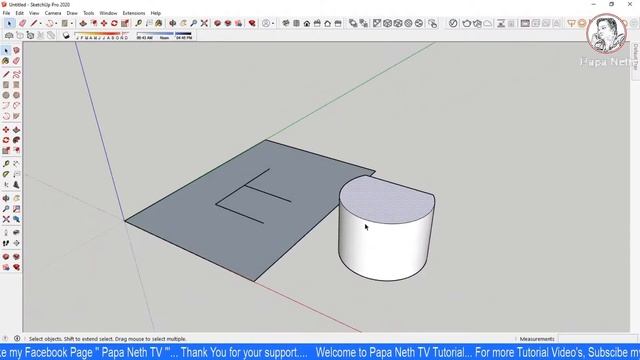The height and width of the screenshot is (360, 640).
Task: Open Arc tool dropdown arrow
Action: click(x=56, y=23)
